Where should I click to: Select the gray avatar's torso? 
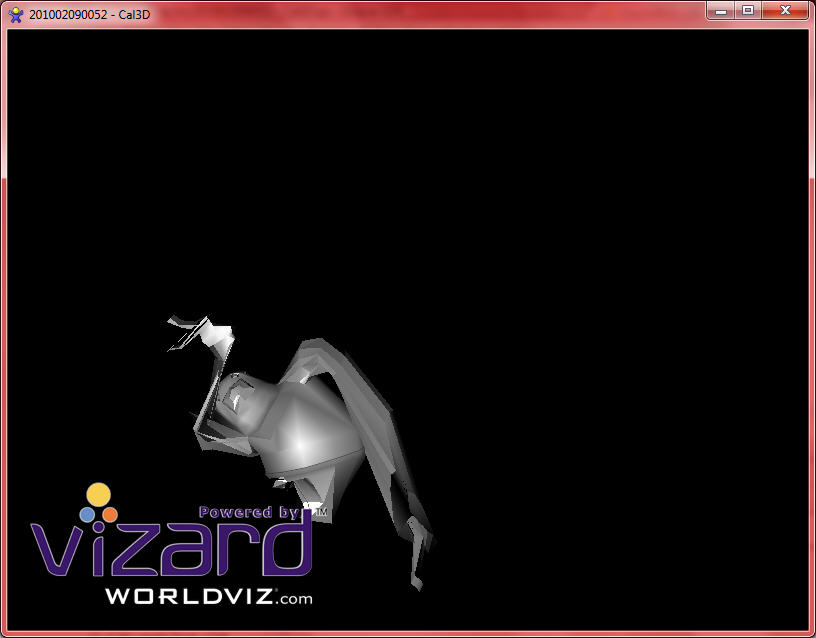point(303,430)
